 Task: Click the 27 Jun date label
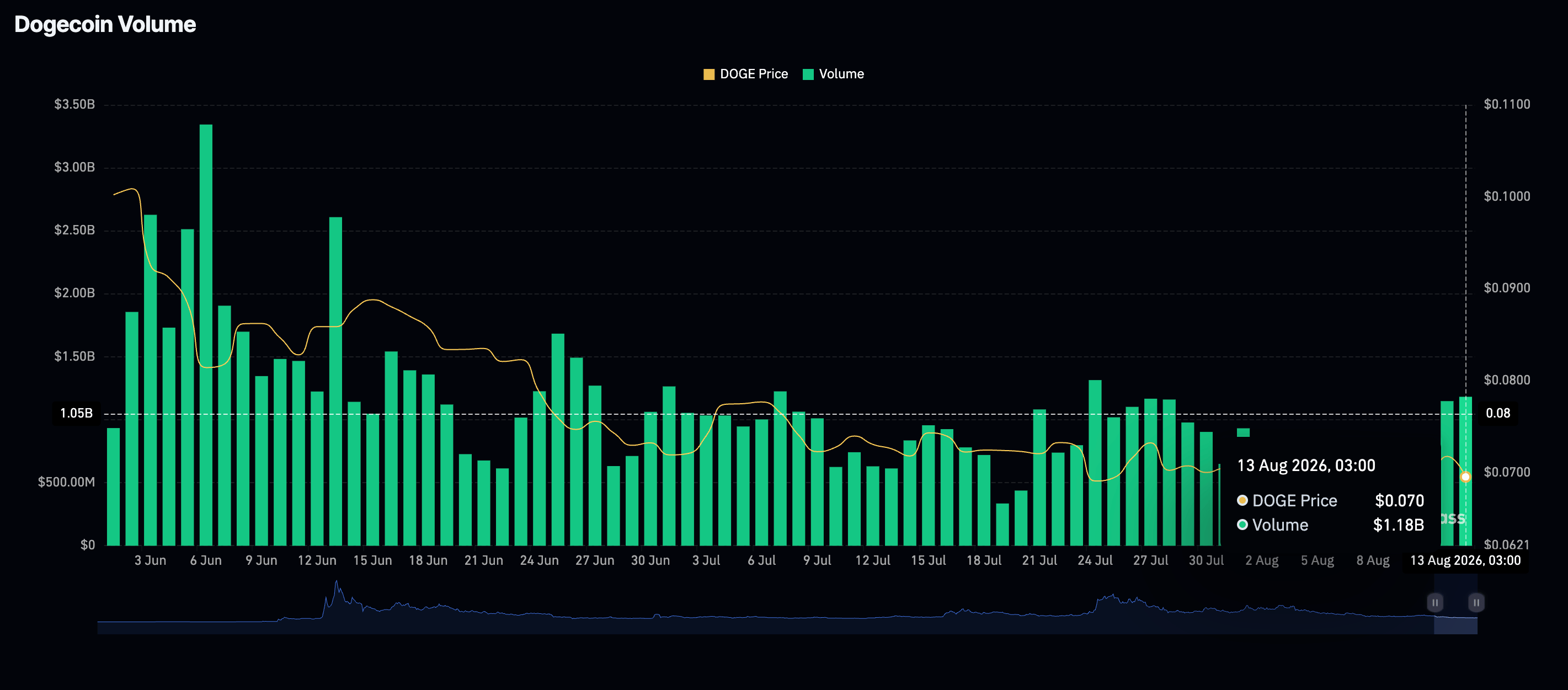point(595,560)
